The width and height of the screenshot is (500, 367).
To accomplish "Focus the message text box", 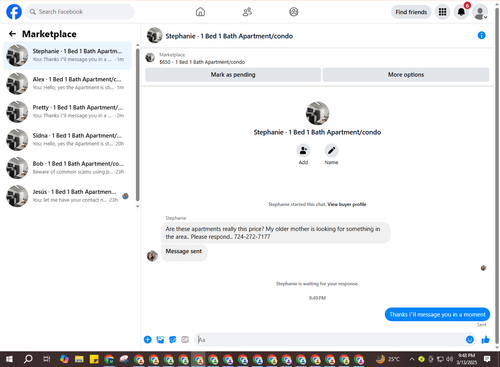I will pos(330,340).
